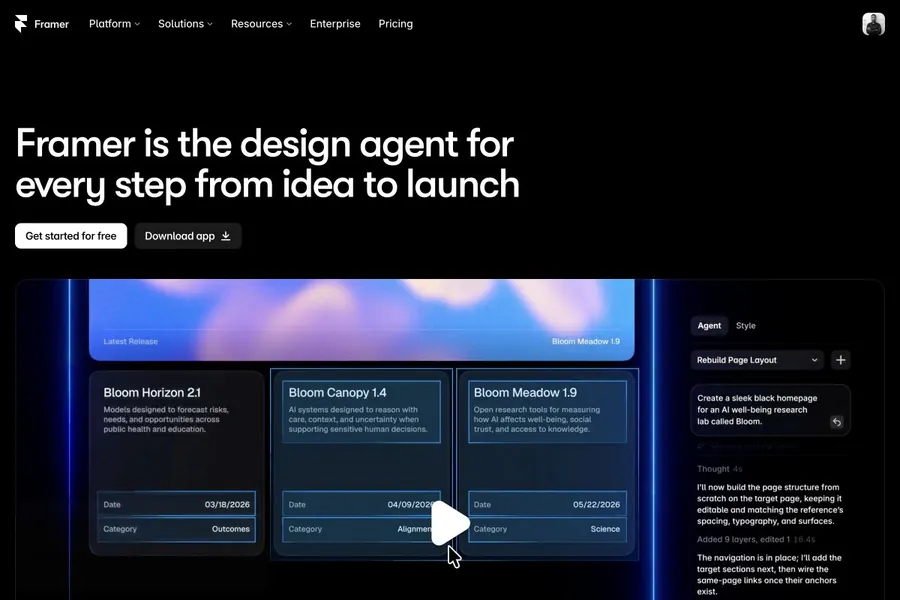Select the Bloom Horizon 2.1 card title

point(152,393)
